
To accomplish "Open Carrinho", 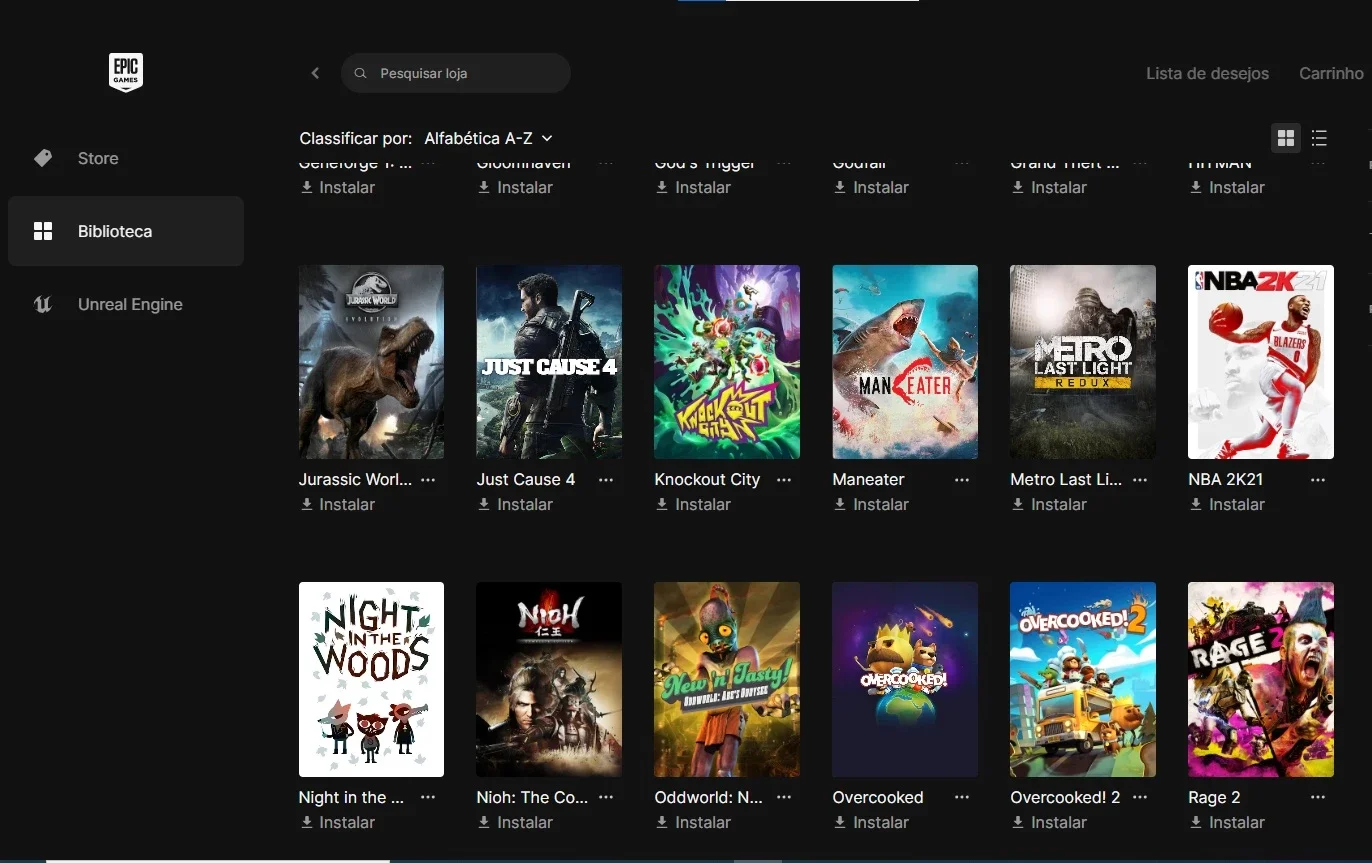I will pyautogui.click(x=1331, y=73).
